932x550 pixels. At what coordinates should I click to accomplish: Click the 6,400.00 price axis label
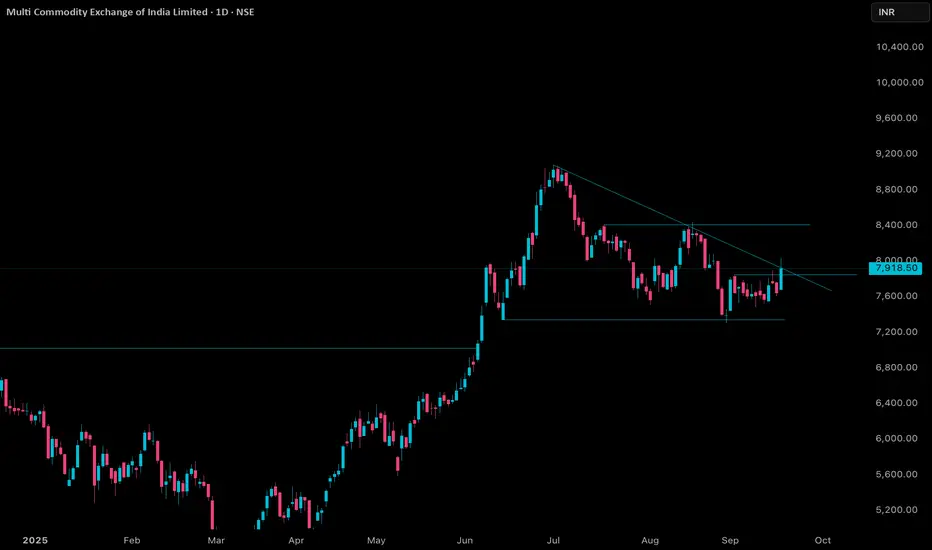click(896, 403)
